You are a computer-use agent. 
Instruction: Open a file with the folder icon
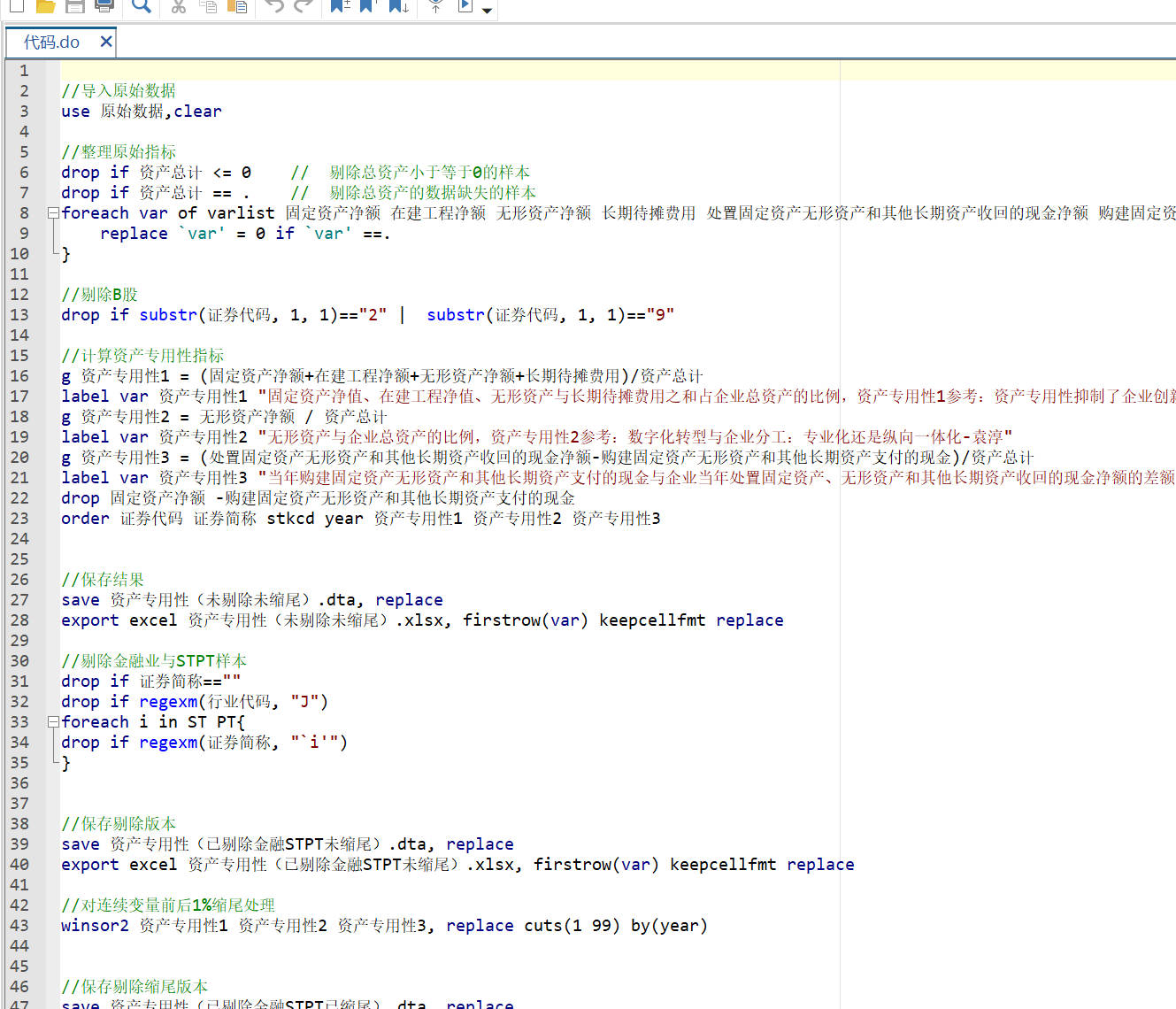tap(45, 6)
